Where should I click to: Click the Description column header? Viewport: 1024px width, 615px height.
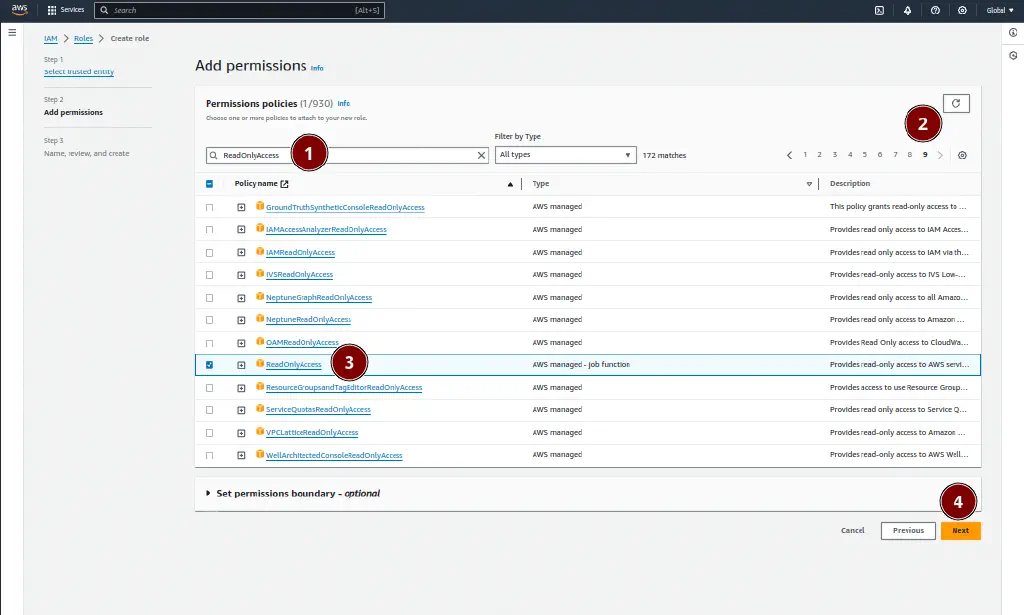850,183
